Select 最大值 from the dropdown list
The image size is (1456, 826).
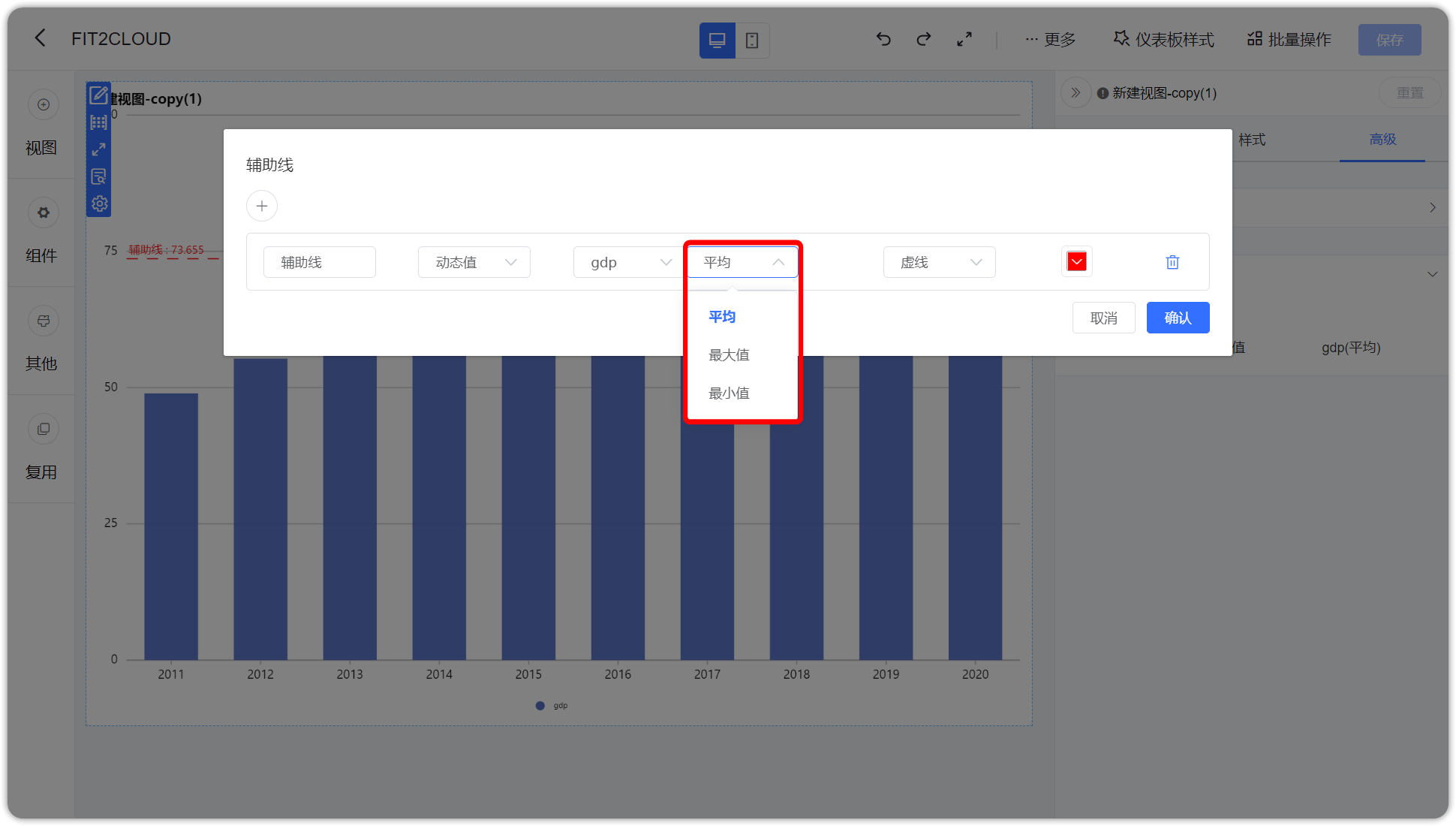pos(742,355)
